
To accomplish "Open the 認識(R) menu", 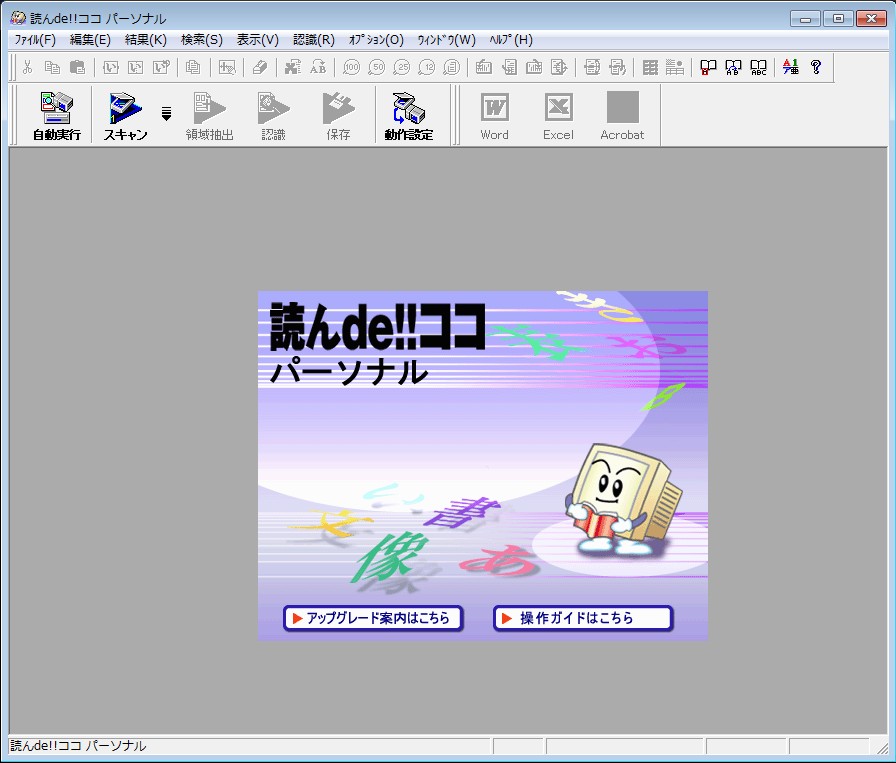I will tap(314, 40).
